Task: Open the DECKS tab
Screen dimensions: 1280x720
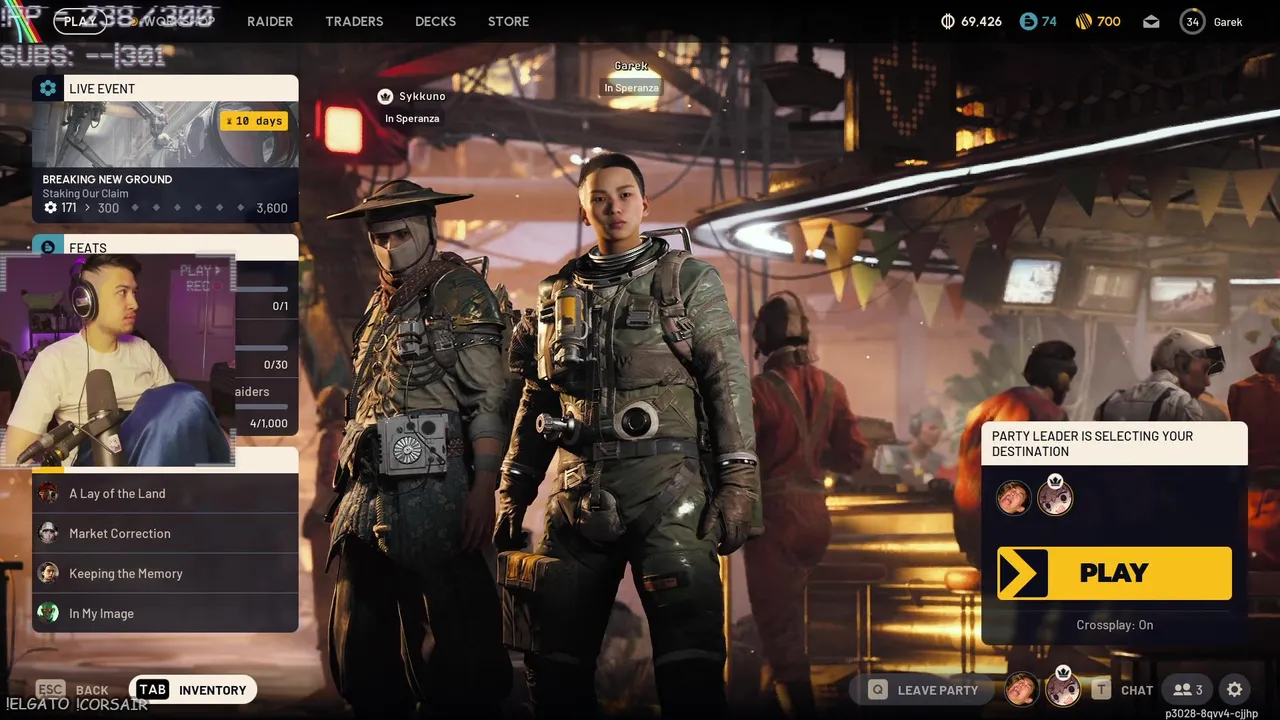Action: 435,21
